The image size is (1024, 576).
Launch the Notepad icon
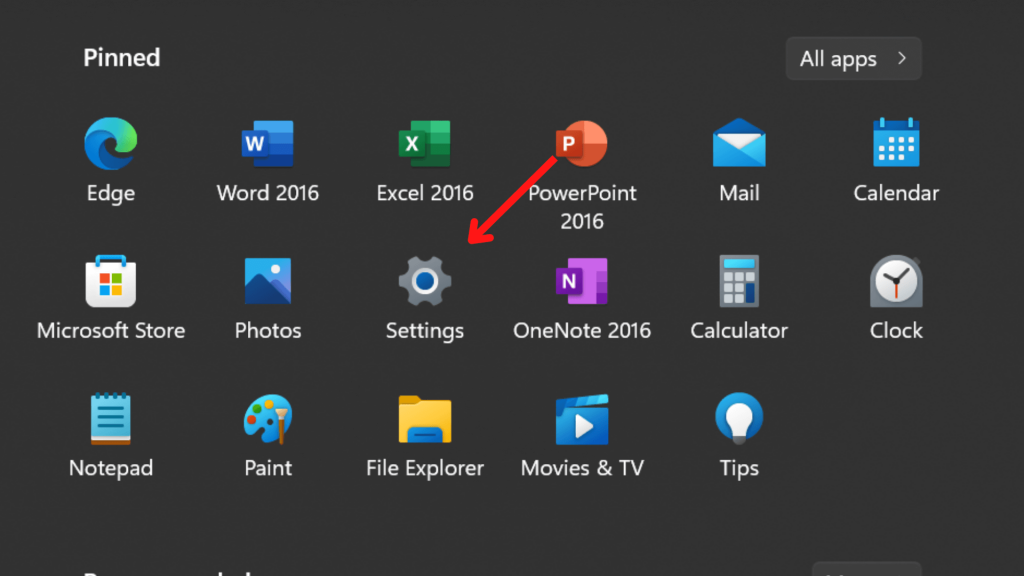click(110, 419)
